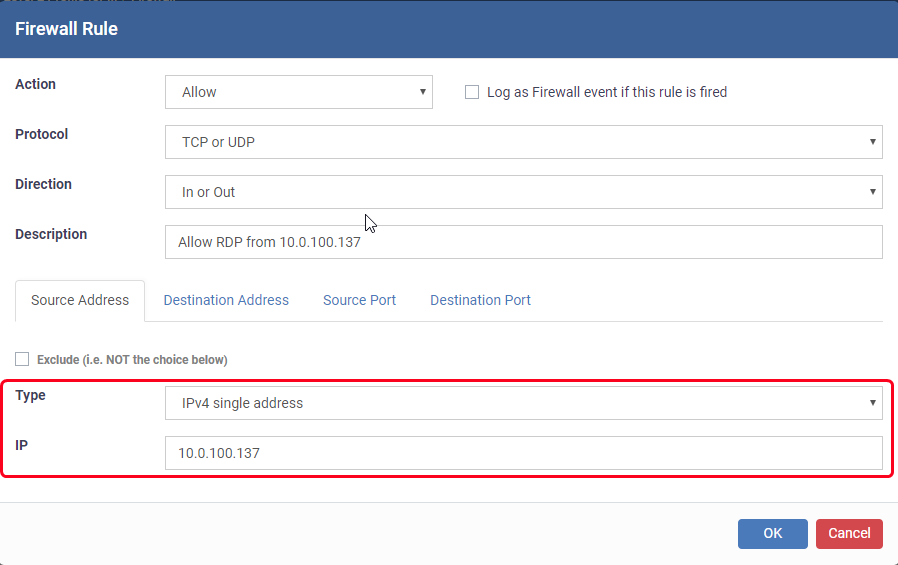898x565 pixels.
Task: Select the Source Address tab
Action: click(80, 301)
